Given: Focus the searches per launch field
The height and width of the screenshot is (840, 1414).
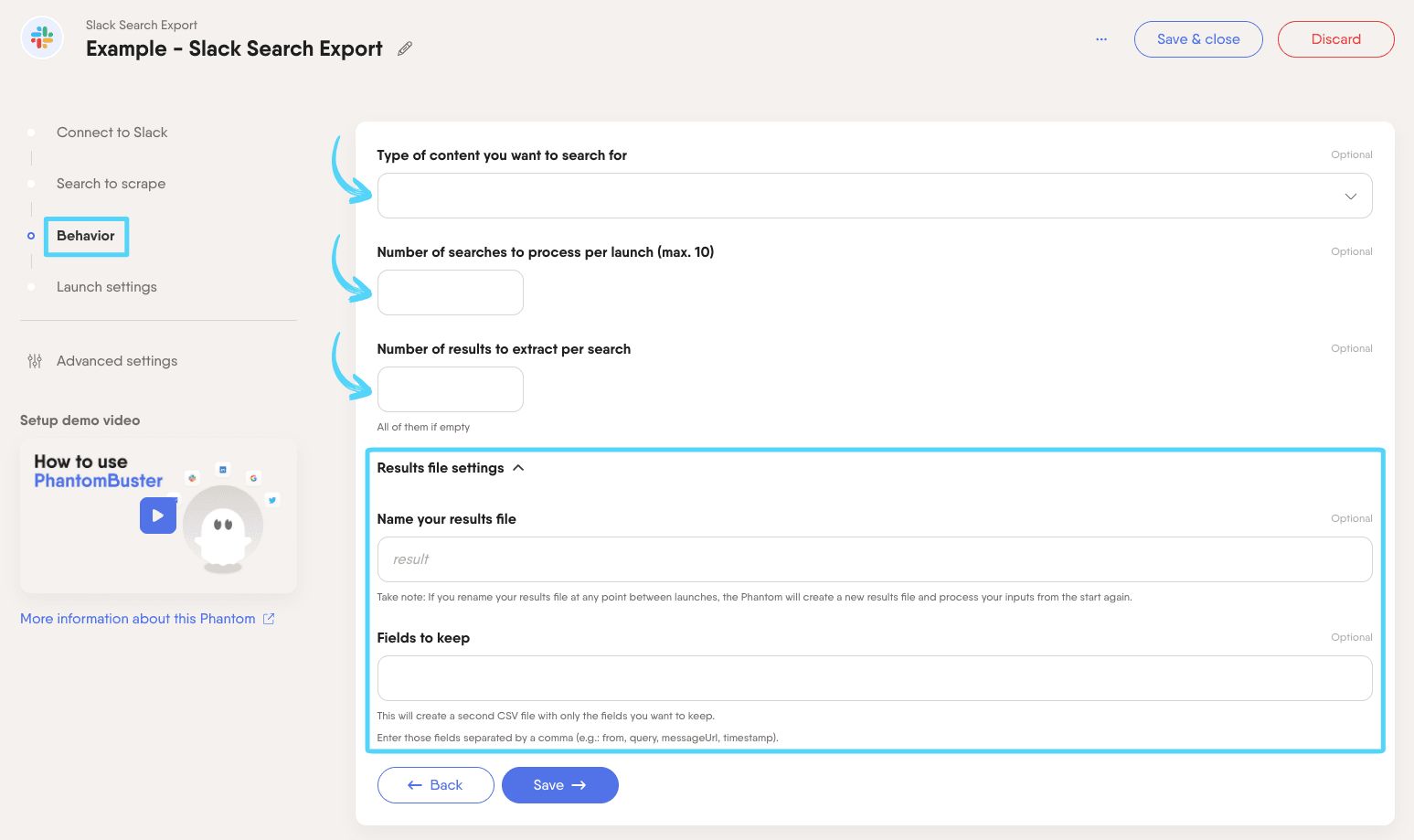Looking at the screenshot, I should pyautogui.click(x=451, y=292).
